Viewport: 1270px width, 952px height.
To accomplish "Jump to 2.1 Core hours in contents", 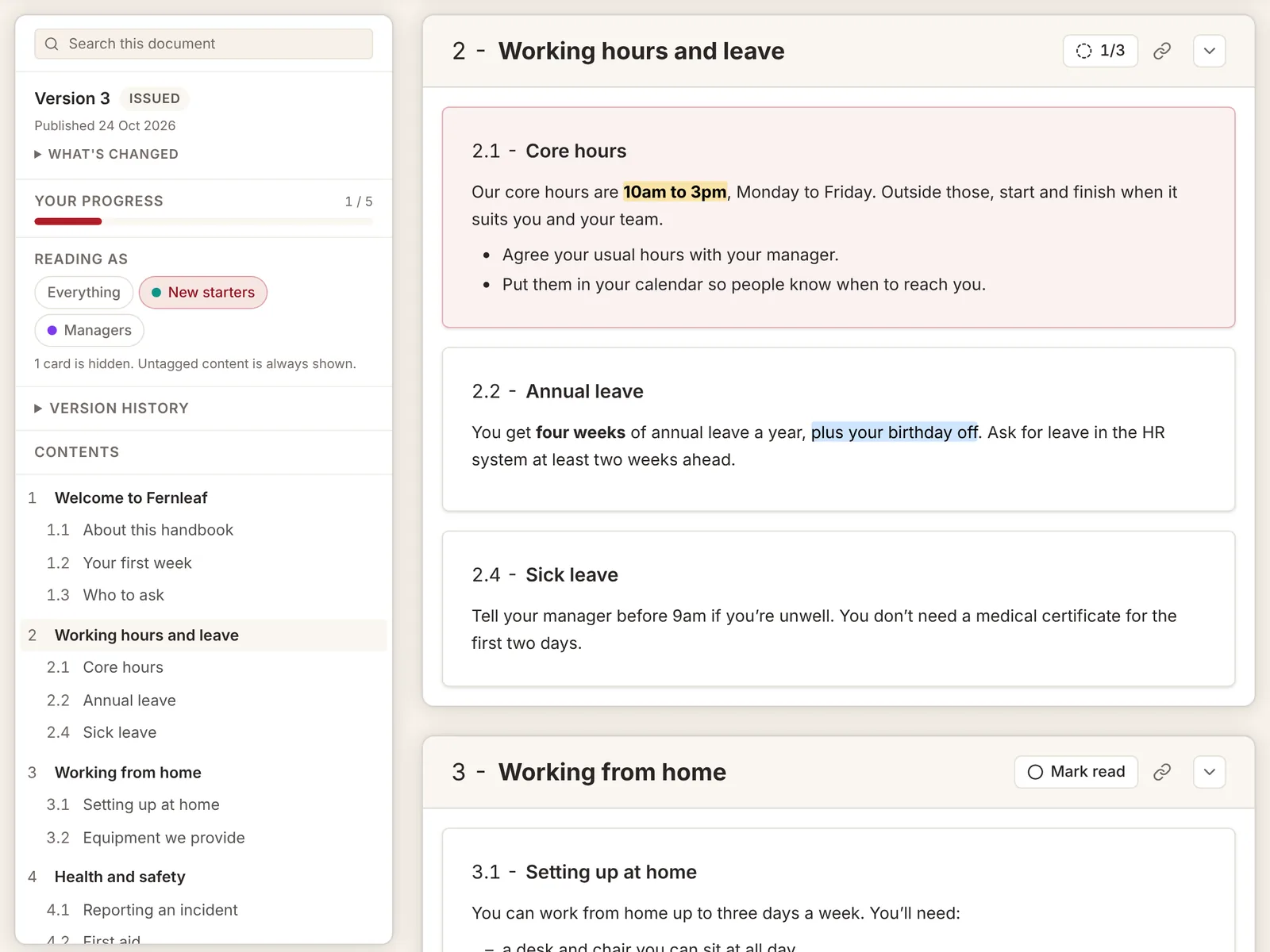I will tap(203, 667).
